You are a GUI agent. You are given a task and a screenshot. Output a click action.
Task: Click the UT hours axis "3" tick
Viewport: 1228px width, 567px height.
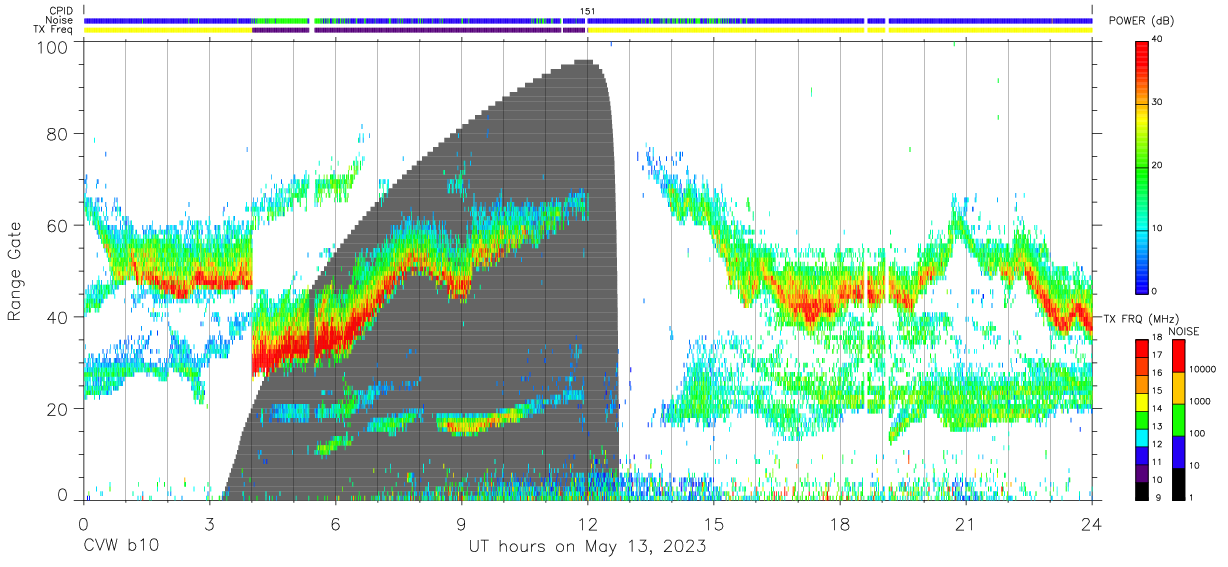209,523
